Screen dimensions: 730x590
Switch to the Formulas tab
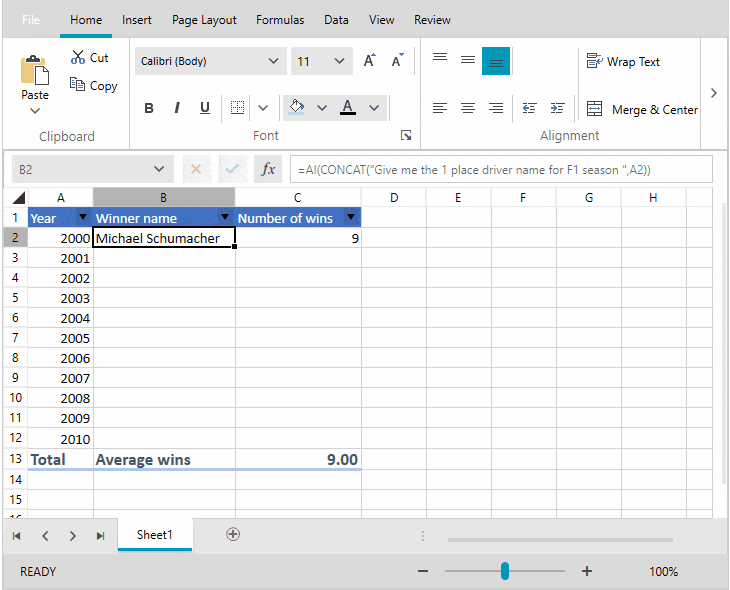280,20
